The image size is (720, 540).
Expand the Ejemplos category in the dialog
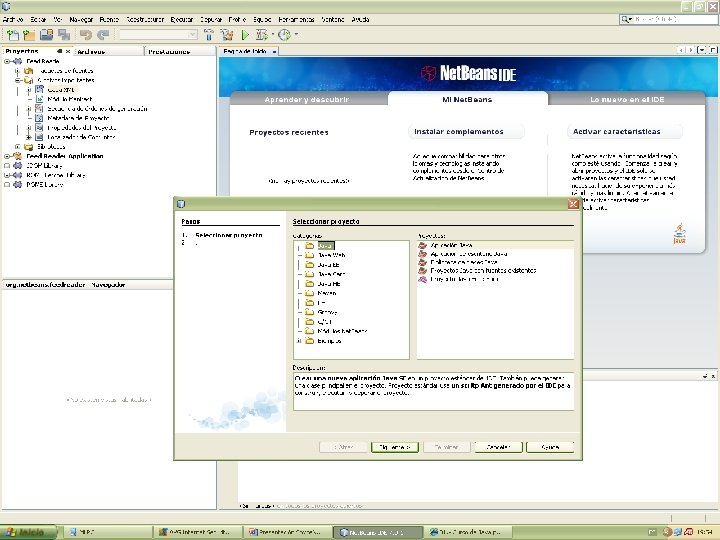(x=299, y=341)
